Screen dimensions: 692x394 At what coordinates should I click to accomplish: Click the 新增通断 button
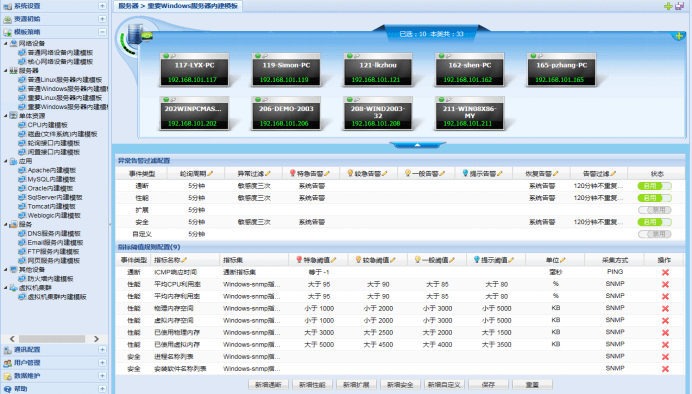[268, 385]
